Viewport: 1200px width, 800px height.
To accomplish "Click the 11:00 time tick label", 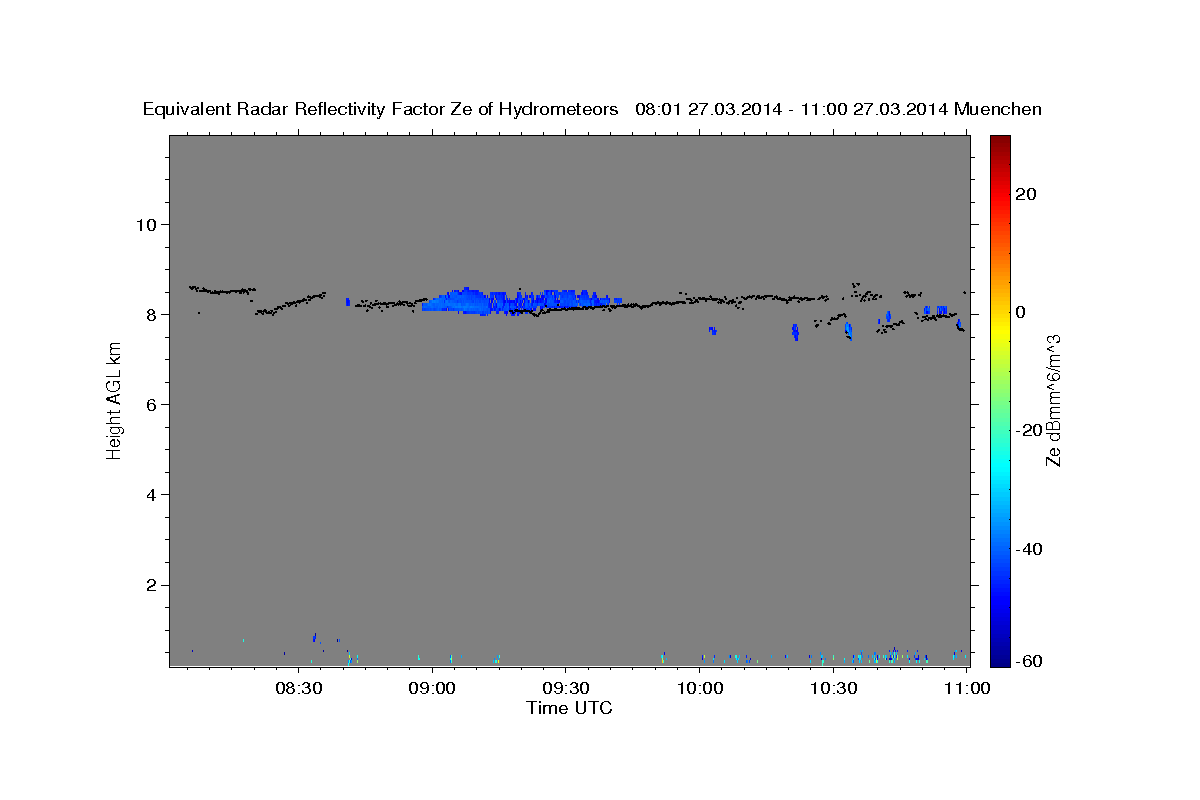I will coord(967,688).
